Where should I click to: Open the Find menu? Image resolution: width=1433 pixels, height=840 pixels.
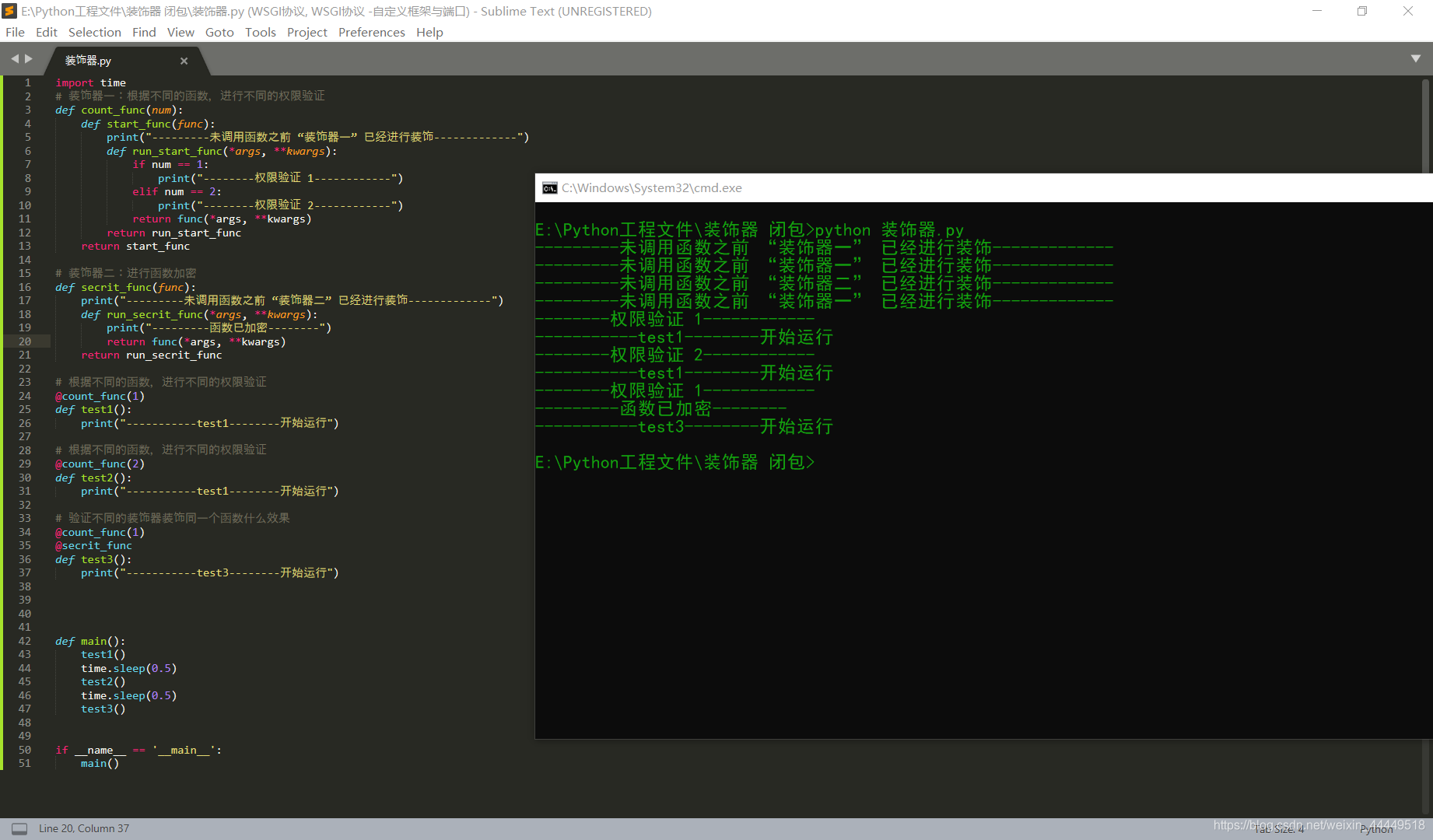pyautogui.click(x=144, y=32)
